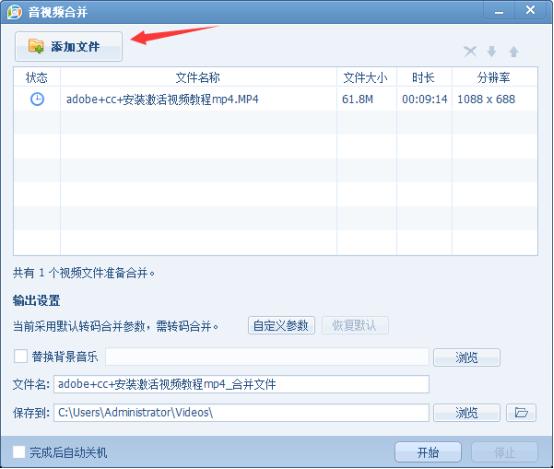Click the delete X icon above list
The width and height of the screenshot is (554, 469).
click(x=470, y=52)
